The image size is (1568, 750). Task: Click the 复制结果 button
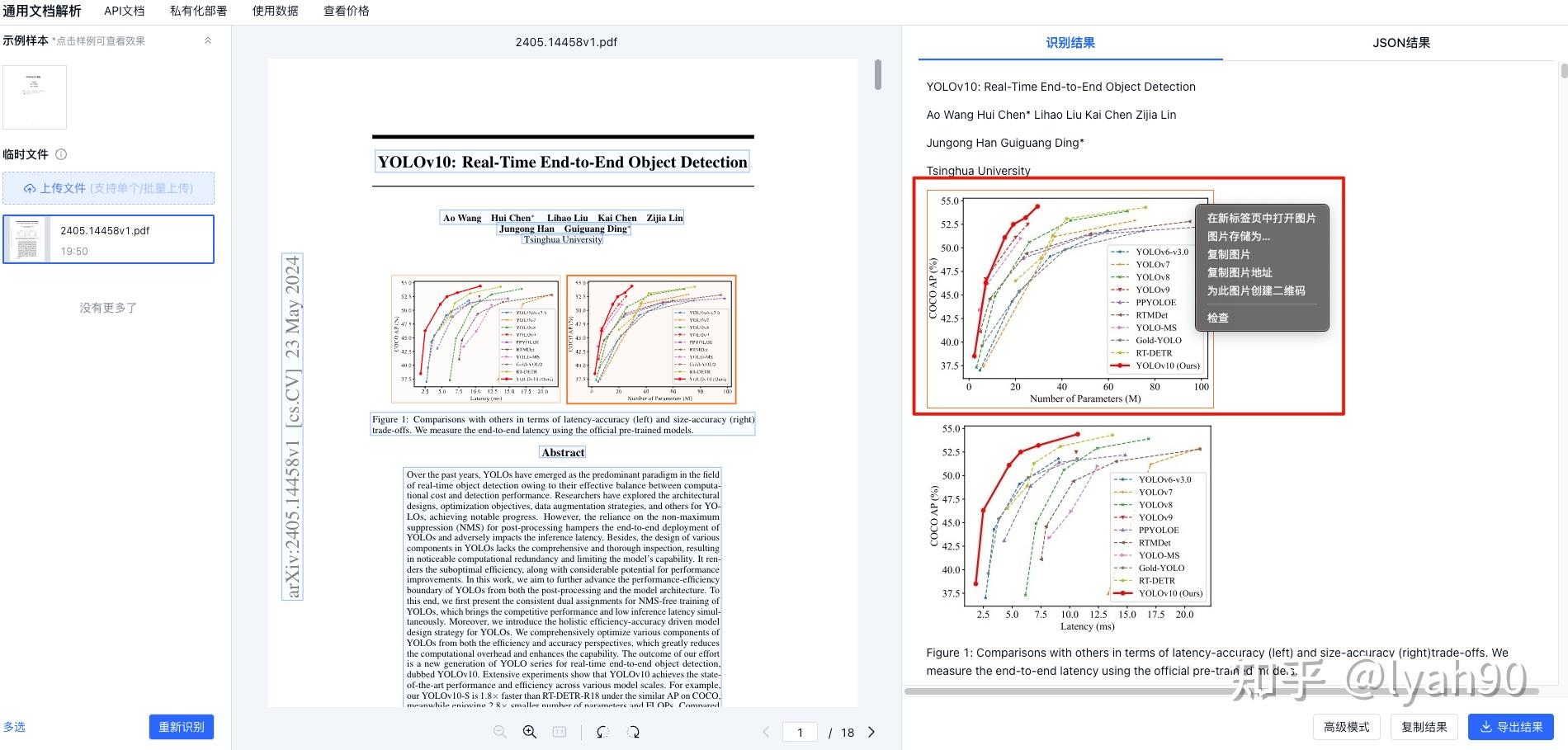[1424, 727]
